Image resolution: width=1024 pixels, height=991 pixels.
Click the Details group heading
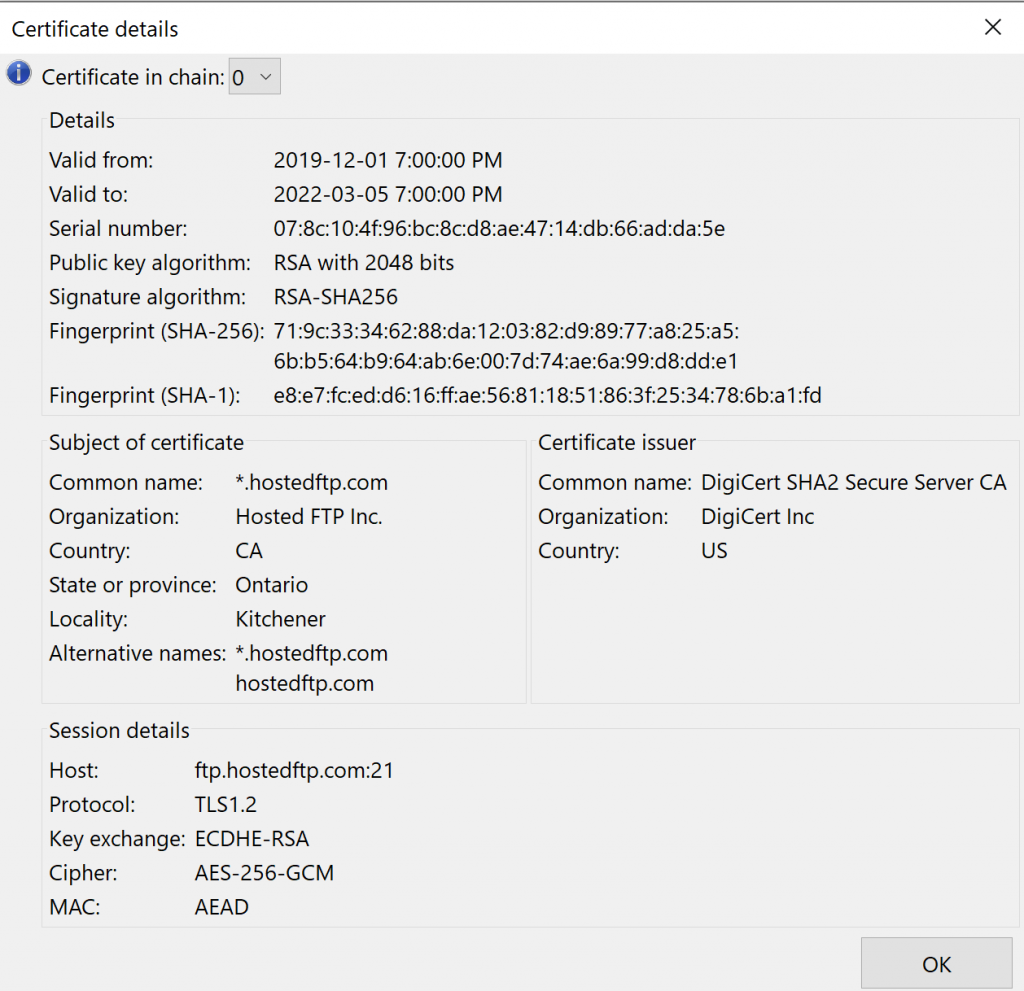[x=82, y=120]
